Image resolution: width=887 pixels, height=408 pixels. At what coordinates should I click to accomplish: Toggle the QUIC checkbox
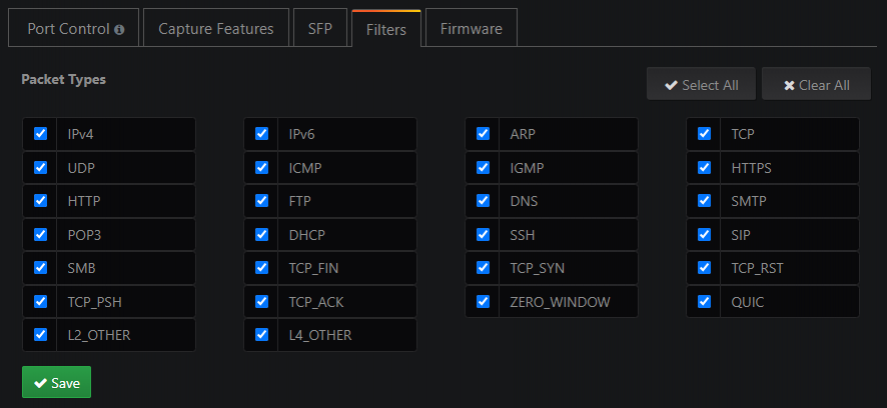click(704, 301)
